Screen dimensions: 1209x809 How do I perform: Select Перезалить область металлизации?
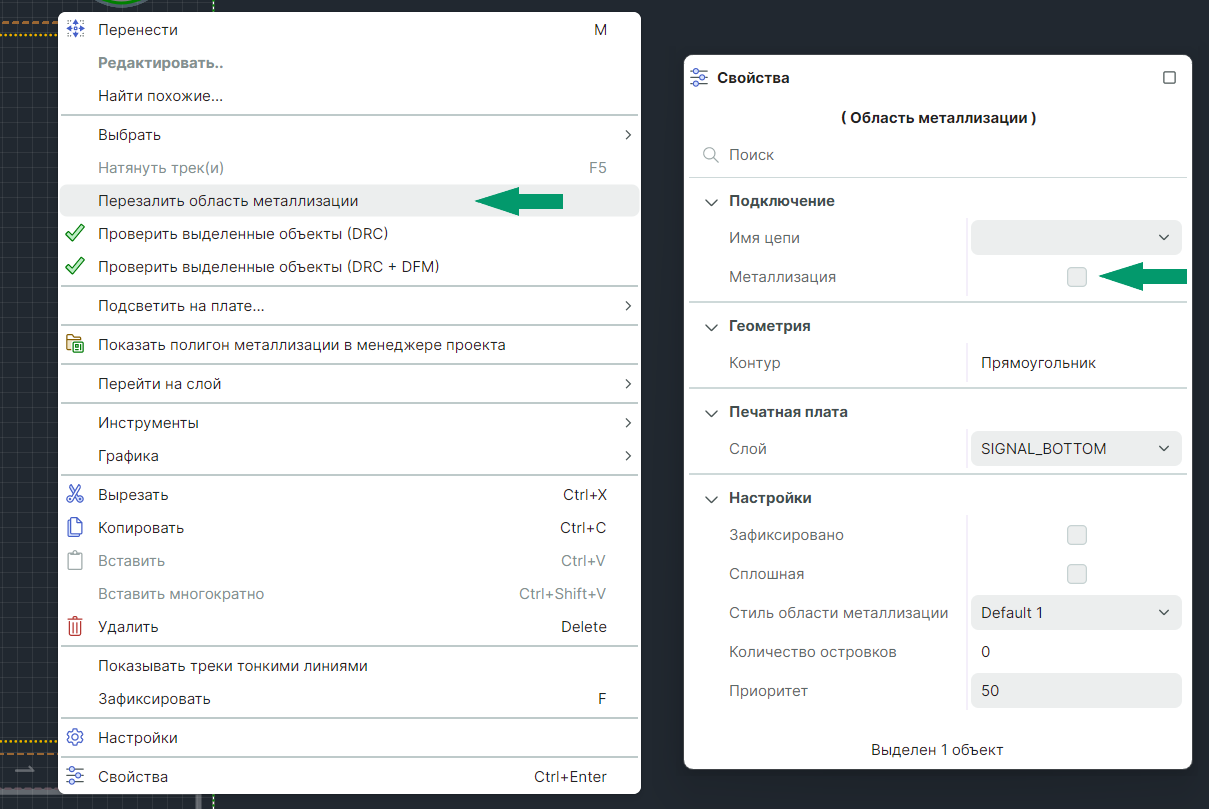(228, 201)
